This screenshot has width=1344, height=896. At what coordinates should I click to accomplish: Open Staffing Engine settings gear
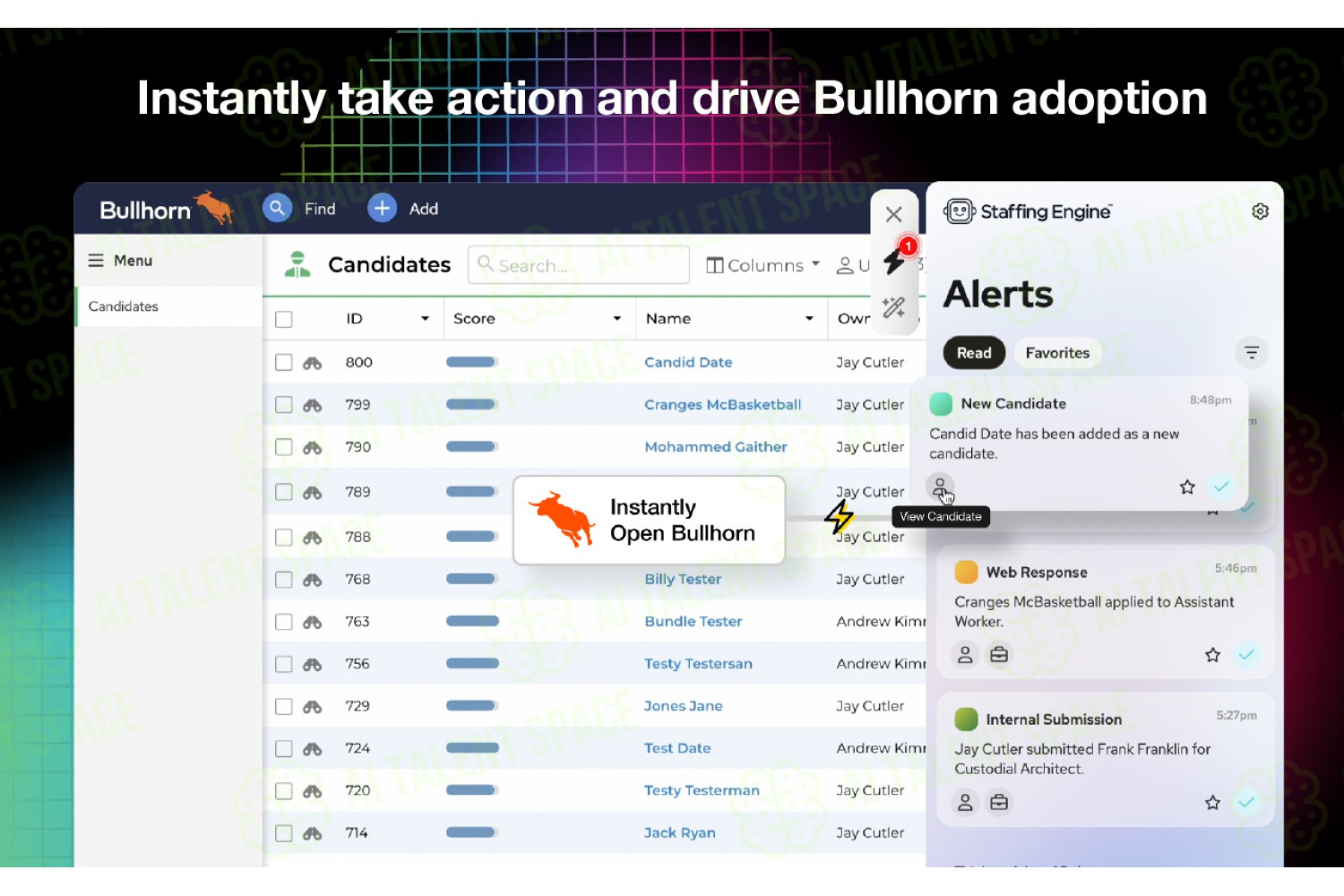pyautogui.click(x=1260, y=211)
